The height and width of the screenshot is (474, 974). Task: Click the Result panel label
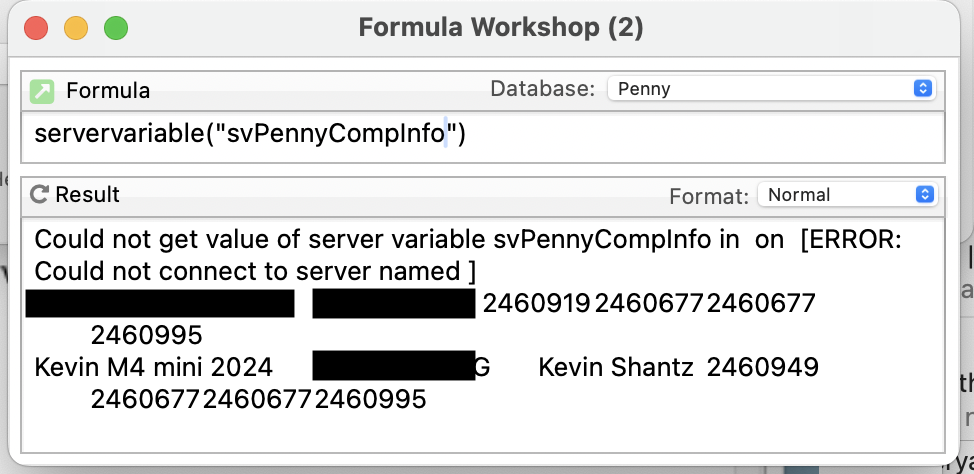click(x=88, y=194)
